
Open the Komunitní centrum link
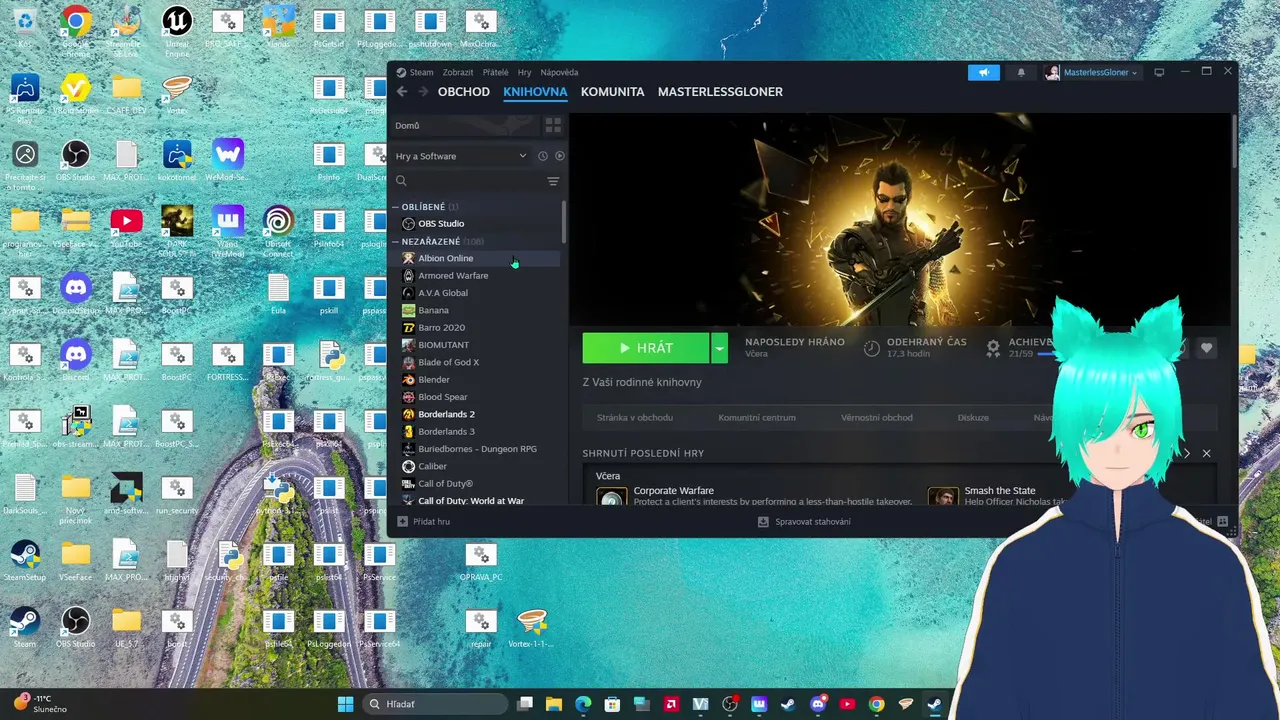(757, 417)
